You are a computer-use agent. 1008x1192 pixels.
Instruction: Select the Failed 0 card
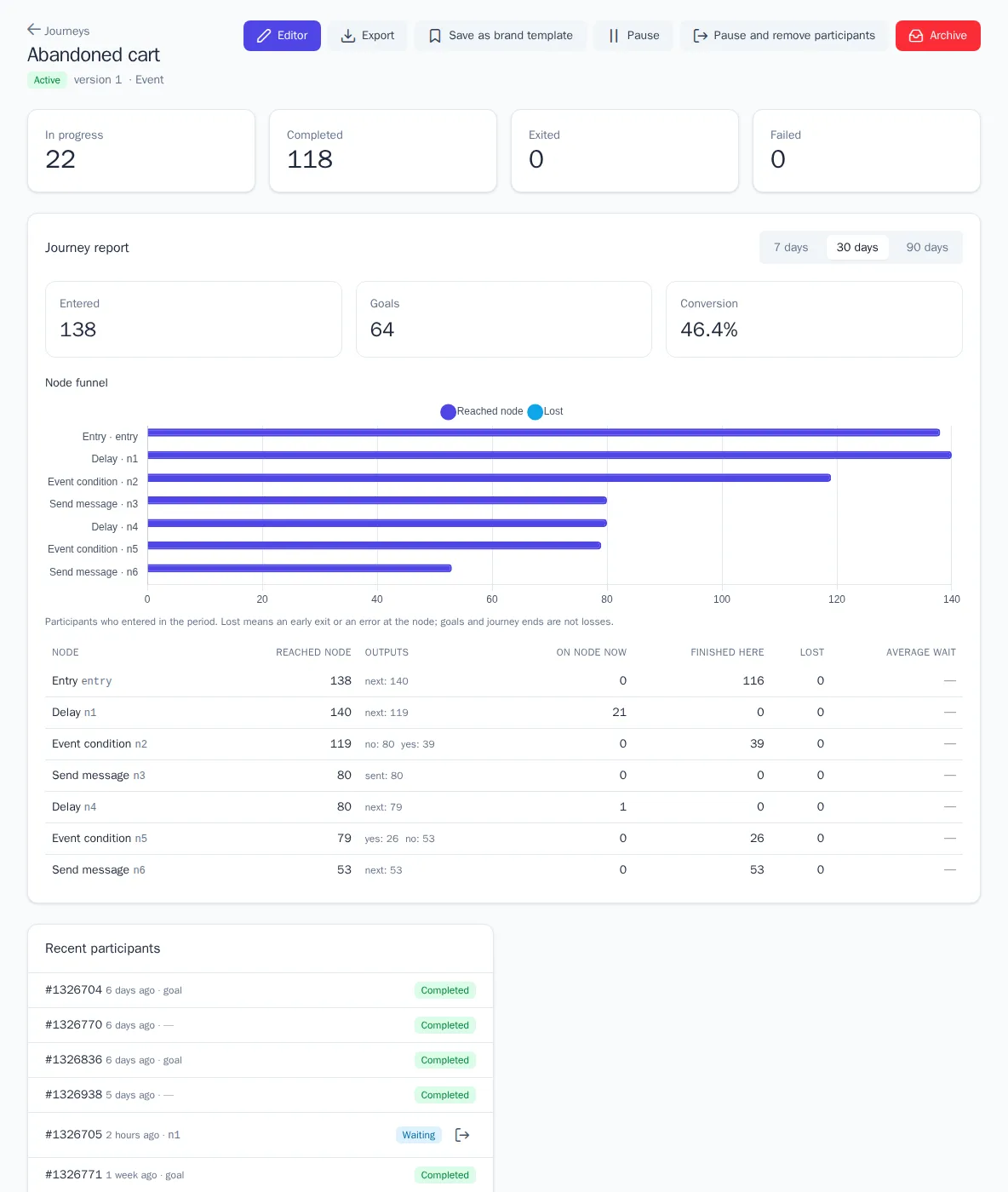click(867, 151)
